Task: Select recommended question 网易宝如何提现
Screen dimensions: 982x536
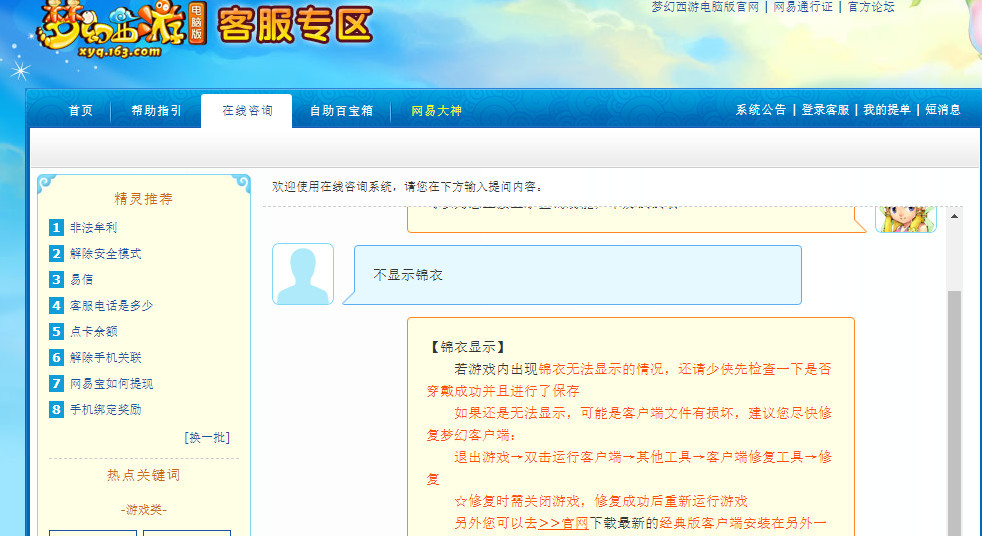Action: [x=111, y=383]
